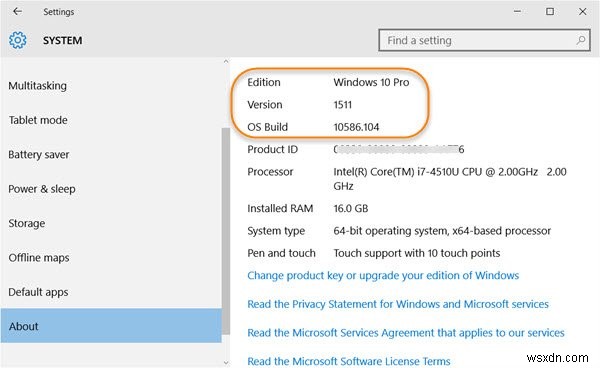Focus the Find a setting box

point(484,40)
